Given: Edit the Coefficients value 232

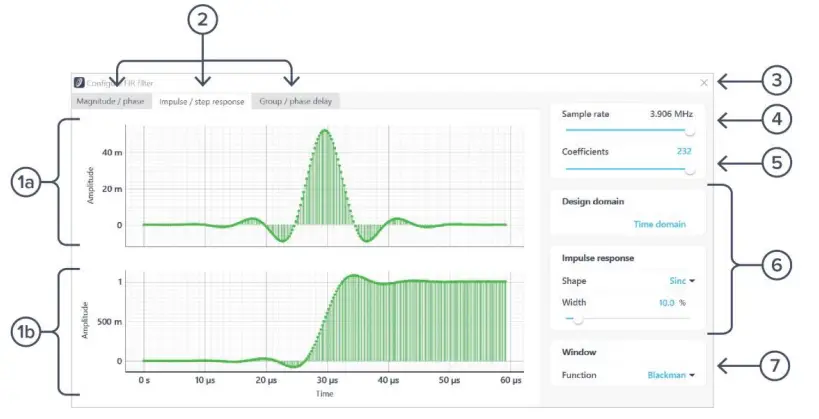Looking at the screenshot, I should 684,152.
